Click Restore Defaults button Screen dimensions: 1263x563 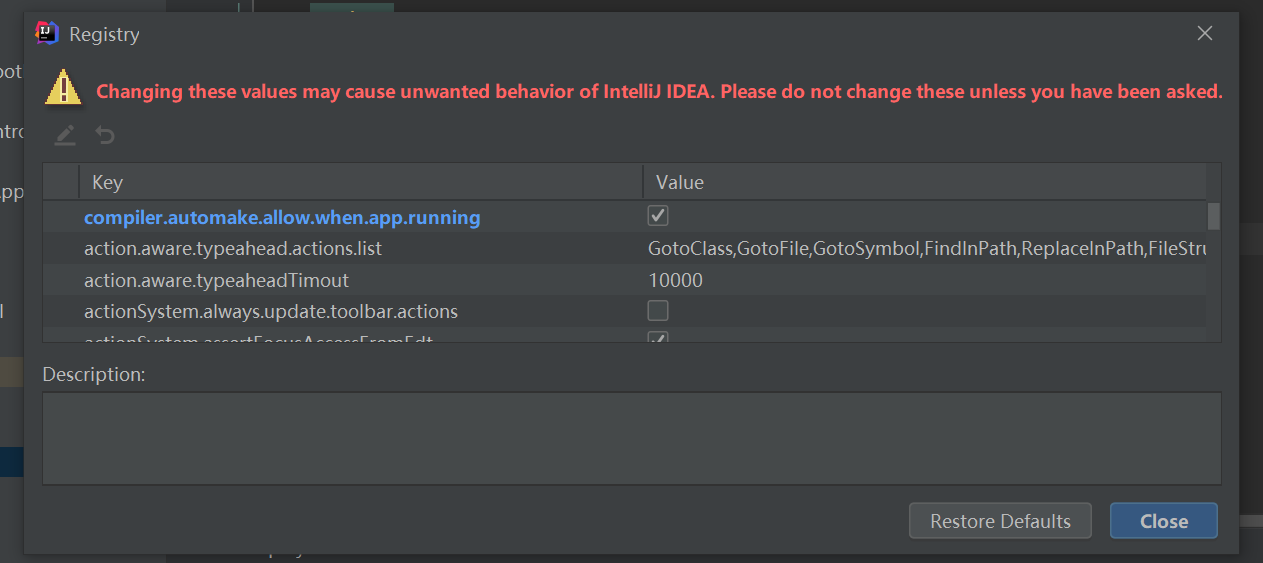click(1000, 521)
